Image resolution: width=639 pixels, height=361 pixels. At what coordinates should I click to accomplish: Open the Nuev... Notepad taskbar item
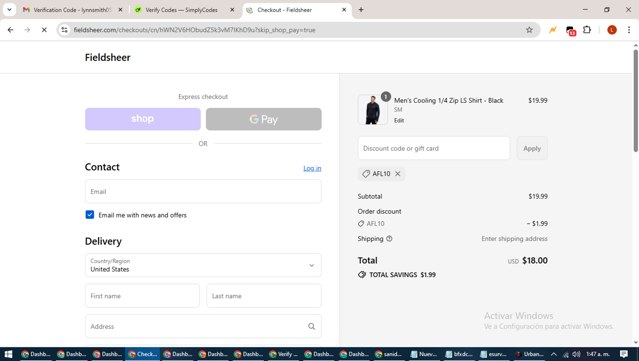tap(424, 354)
